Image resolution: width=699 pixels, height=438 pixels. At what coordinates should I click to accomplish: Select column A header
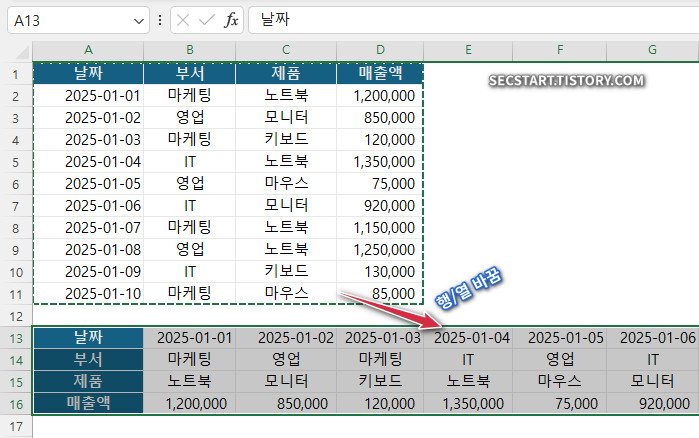pos(88,50)
